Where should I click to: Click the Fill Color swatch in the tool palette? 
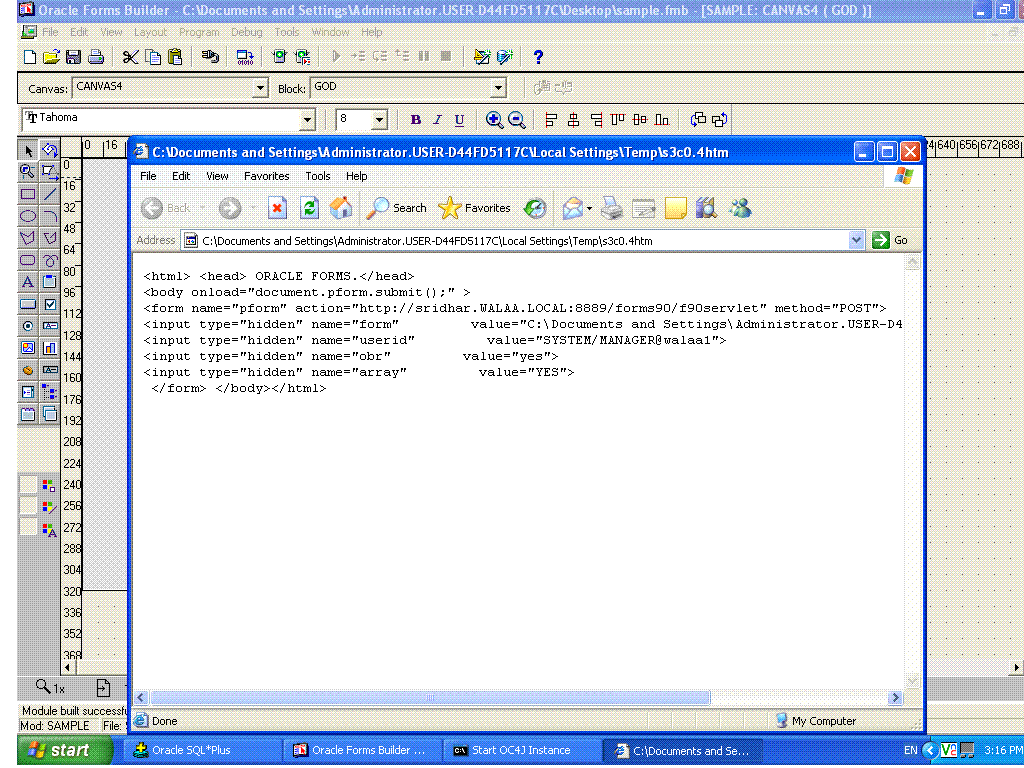pyautogui.click(x=49, y=485)
